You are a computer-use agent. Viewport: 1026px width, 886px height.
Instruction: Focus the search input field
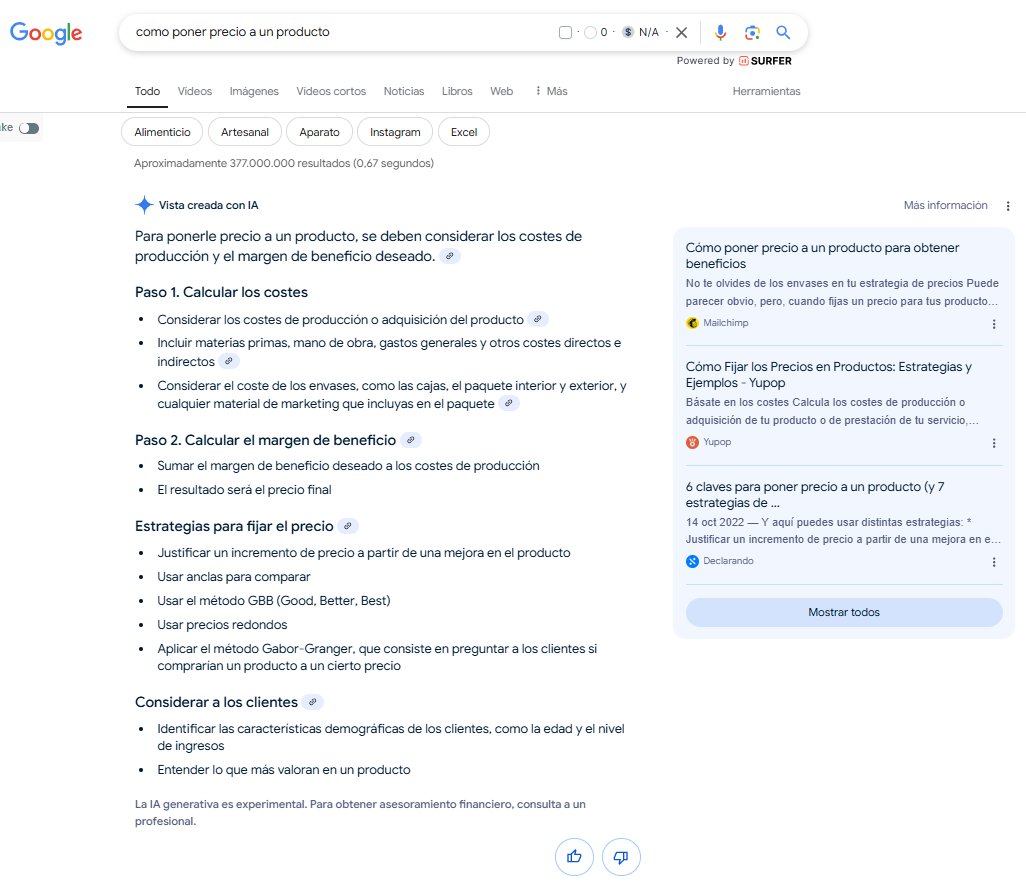340,32
